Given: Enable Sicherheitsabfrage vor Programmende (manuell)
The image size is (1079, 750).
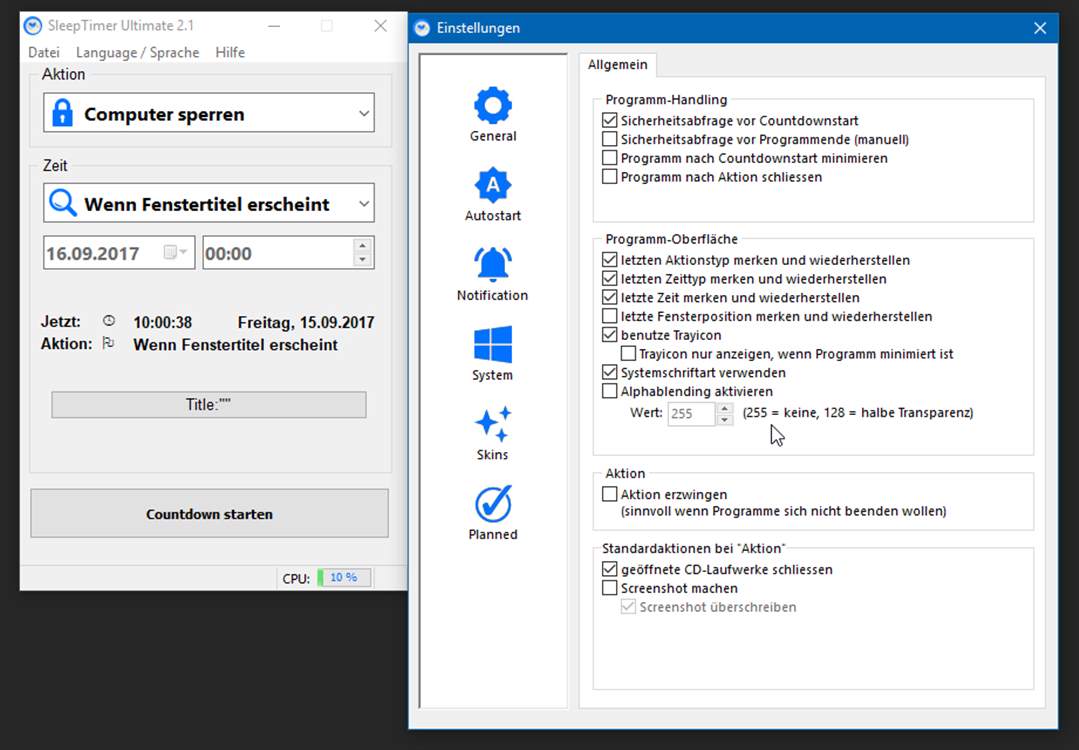Looking at the screenshot, I should [609, 139].
